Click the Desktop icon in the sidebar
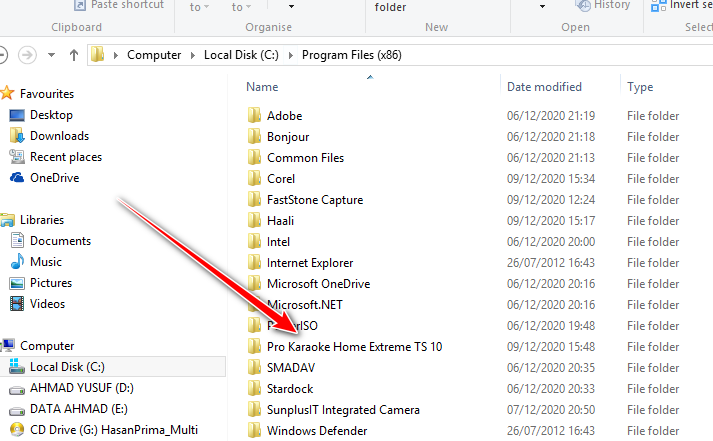The width and height of the screenshot is (713, 441). (17, 115)
